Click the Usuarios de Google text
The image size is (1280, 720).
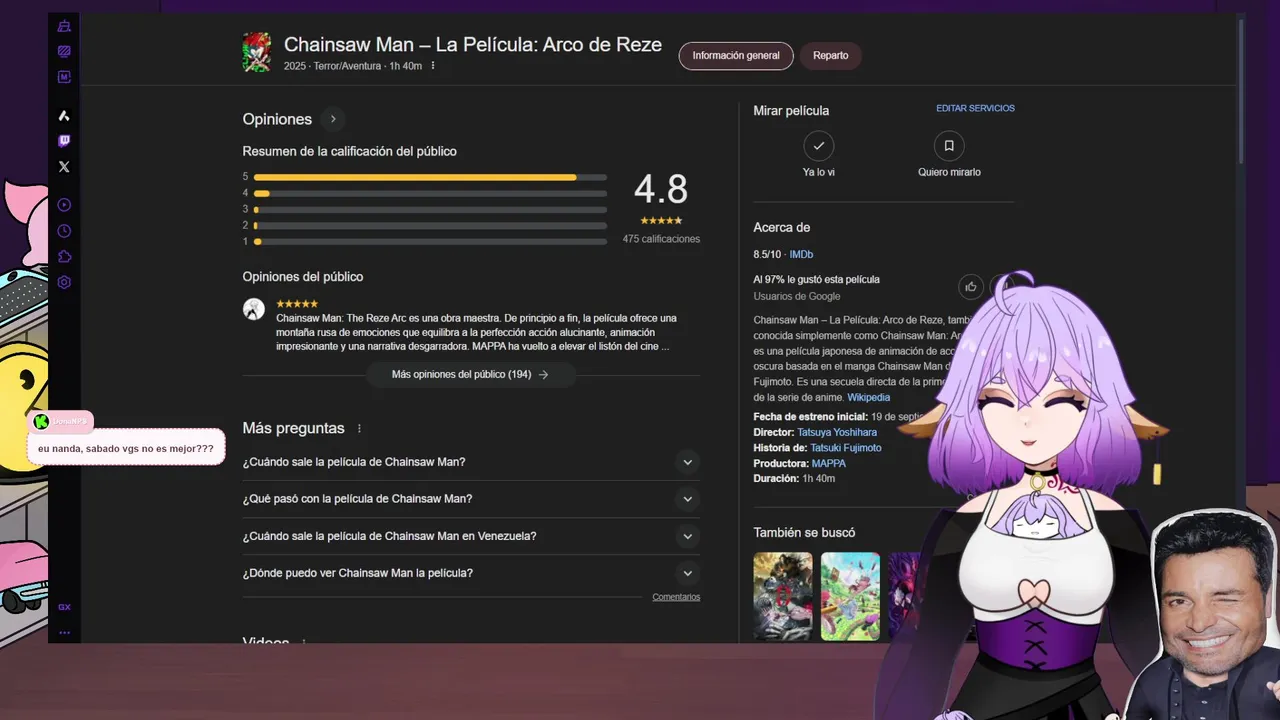[x=797, y=297]
